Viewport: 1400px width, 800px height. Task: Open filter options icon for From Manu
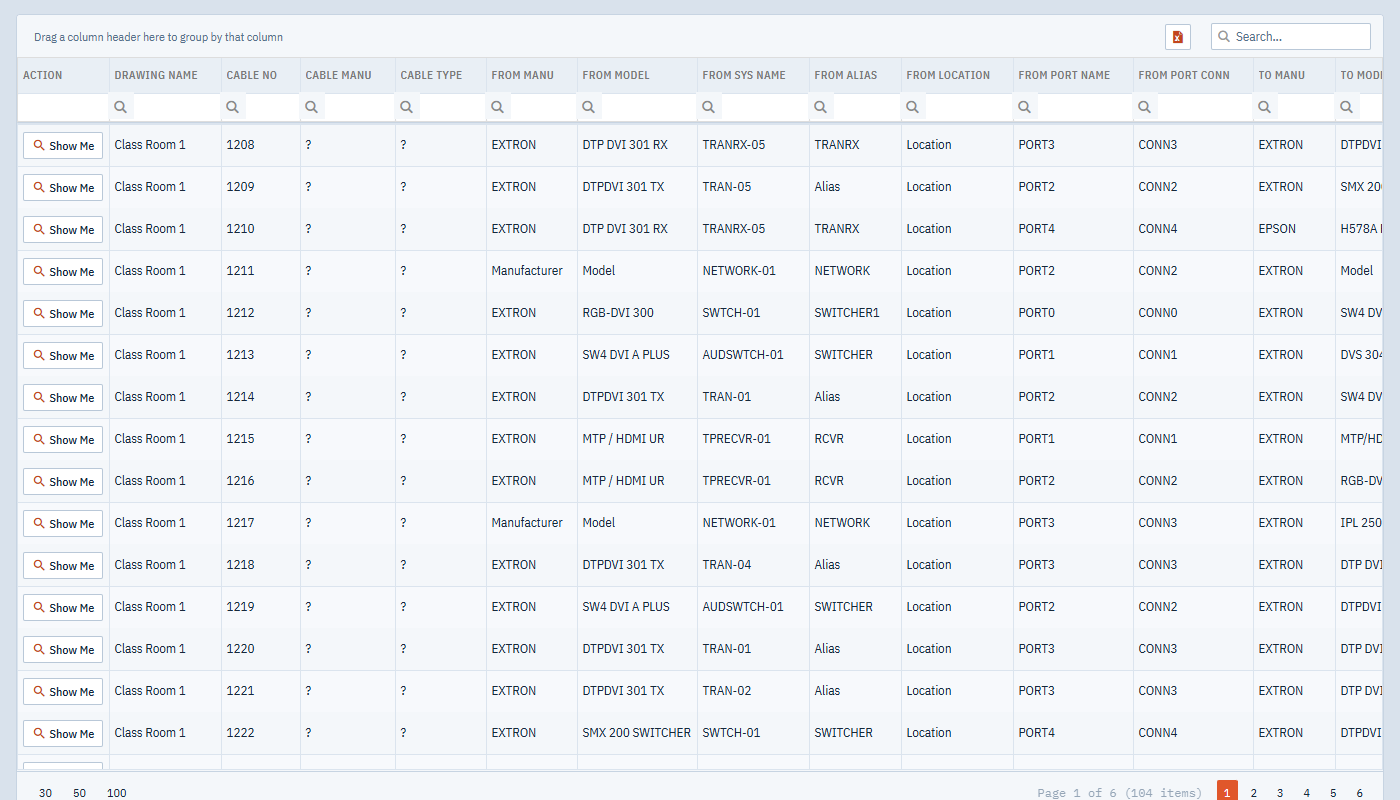coord(498,107)
